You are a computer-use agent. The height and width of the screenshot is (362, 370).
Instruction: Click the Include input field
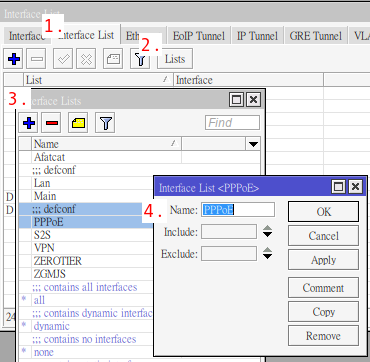click(x=229, y=232)
